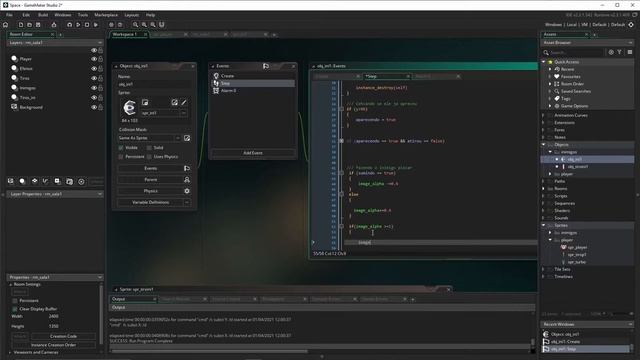Start the debugger from the toolbar
Image resolution: width=640 pixels, height=360 pixels.
(69, 25)
